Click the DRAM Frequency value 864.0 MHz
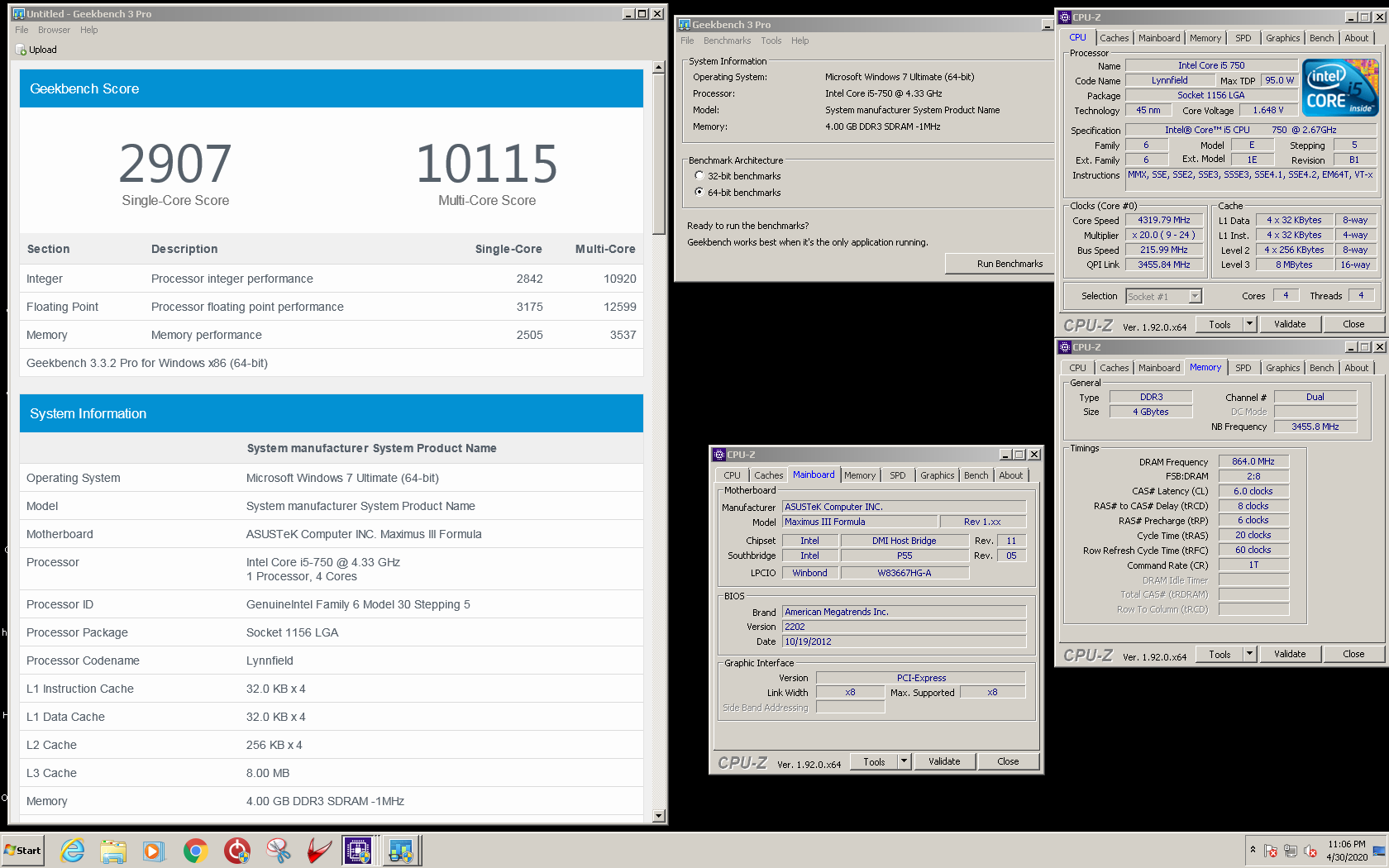This screenshot has height=868, width=1389. pos(1253,461)
